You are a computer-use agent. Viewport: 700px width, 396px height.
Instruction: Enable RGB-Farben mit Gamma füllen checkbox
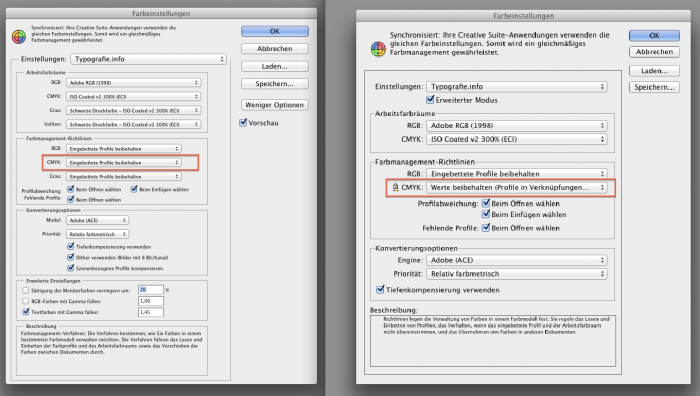[25, 301]
